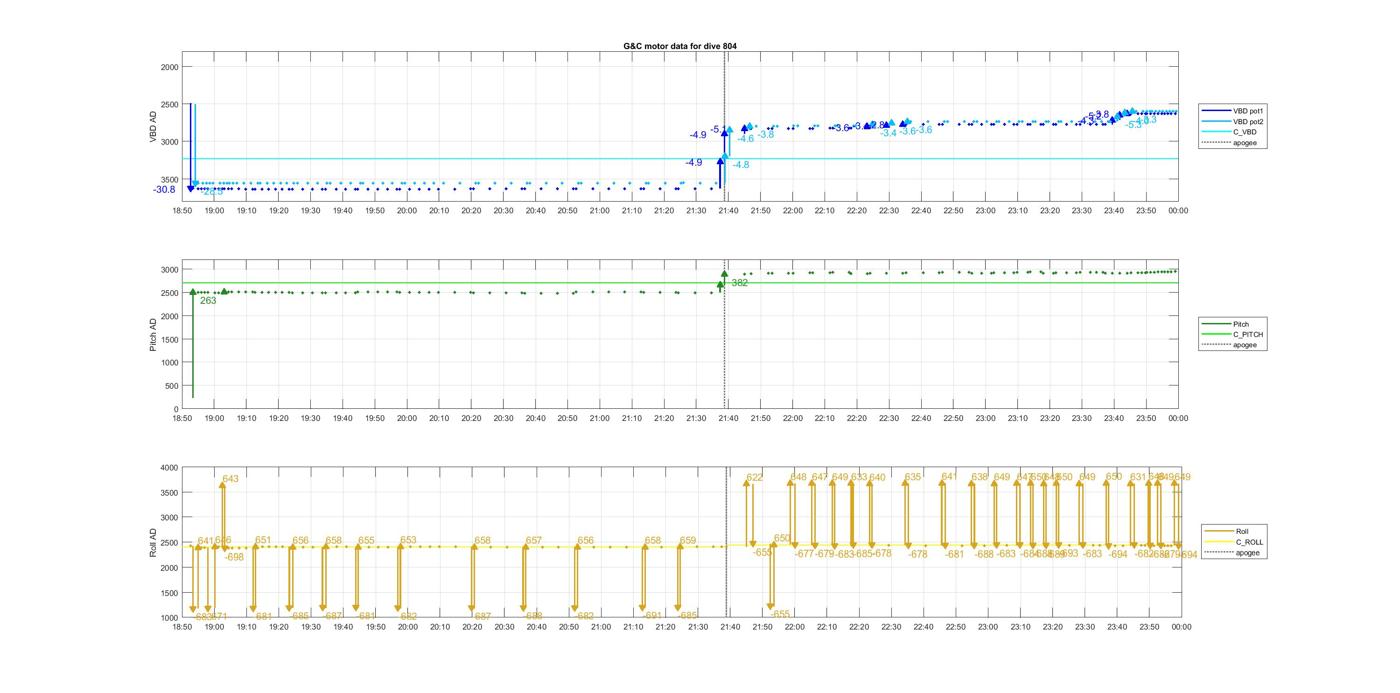The height and width of the screenshot is (693, 1400).
Task: Click the '2000' tick on VBD y-axis
Action: 169,67
